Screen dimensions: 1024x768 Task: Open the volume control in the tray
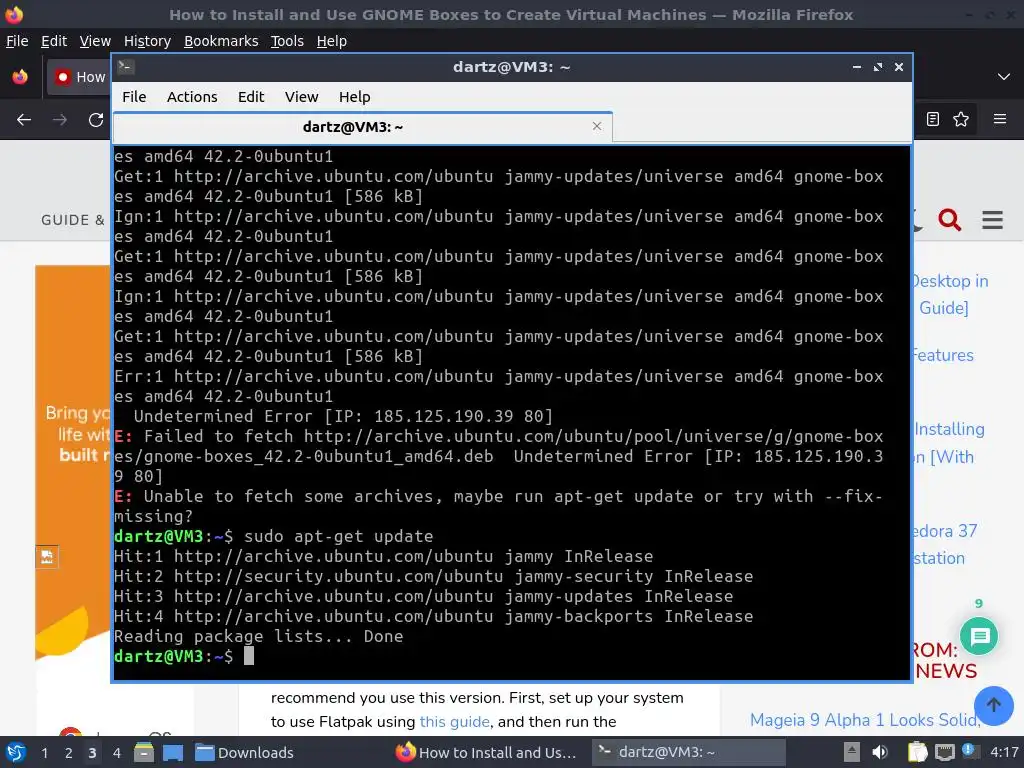tap(881, 752)
